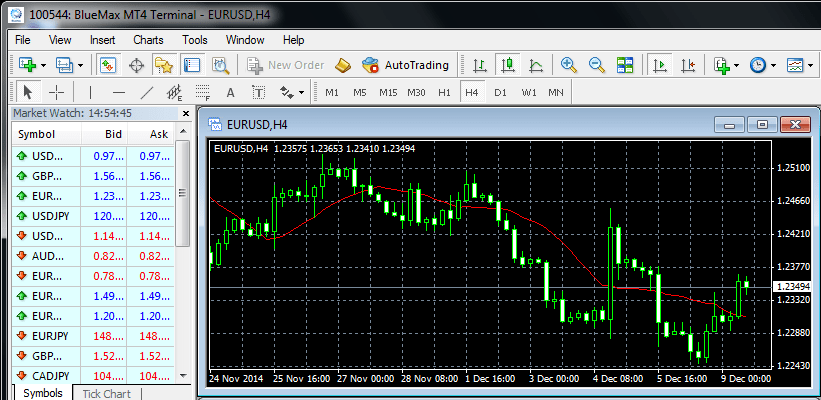Switch chart to Bar Chart
This screenshot has height=400, width=821.
(x=480, y=65)
